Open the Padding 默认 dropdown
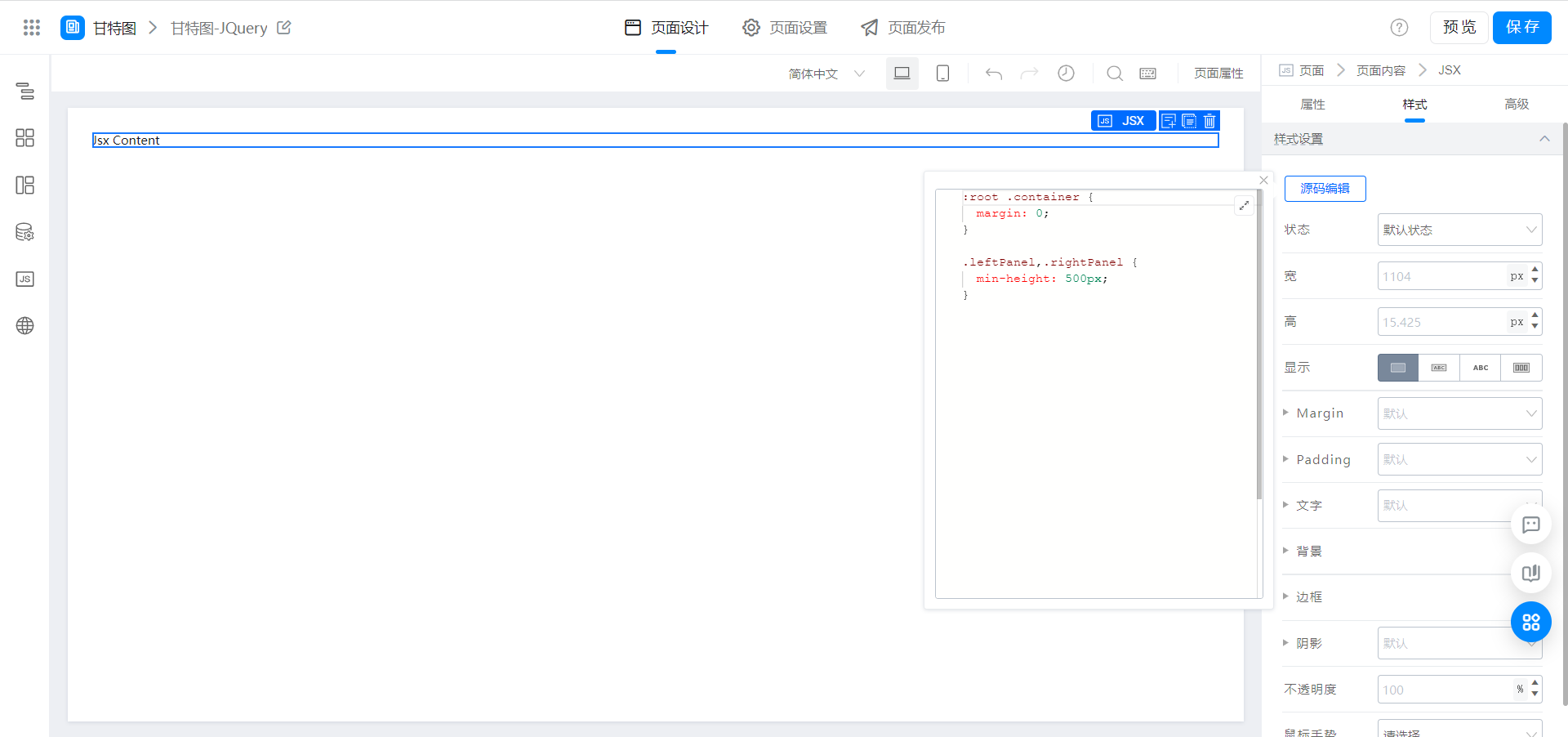The width and height of the screenshot is (1568, 737). click(x=1459, y=459)
